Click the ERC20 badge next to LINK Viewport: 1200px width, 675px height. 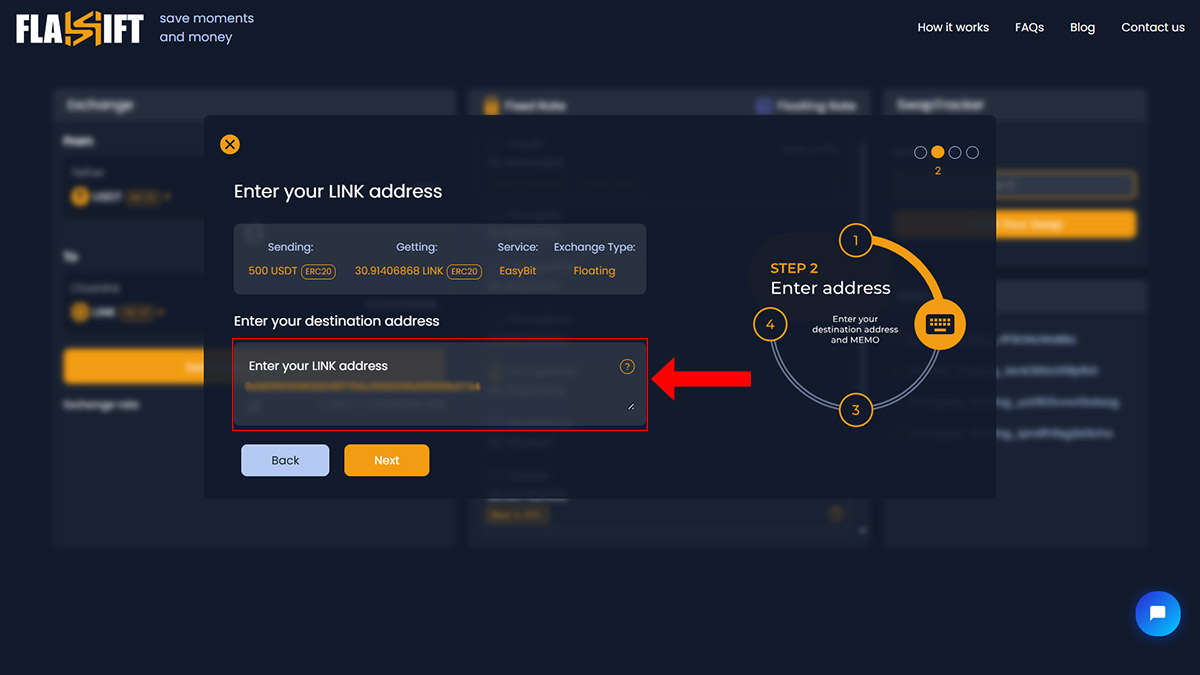coord(464,271)
